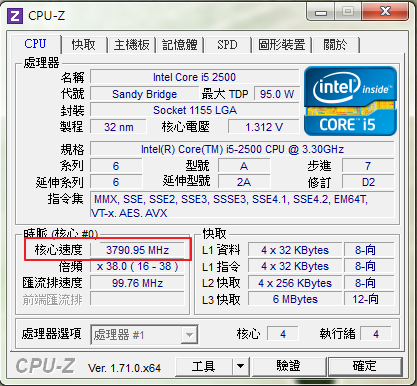Minimize the CPU-Z window
The width and height of the screenshot is (417, 386).
321,13
